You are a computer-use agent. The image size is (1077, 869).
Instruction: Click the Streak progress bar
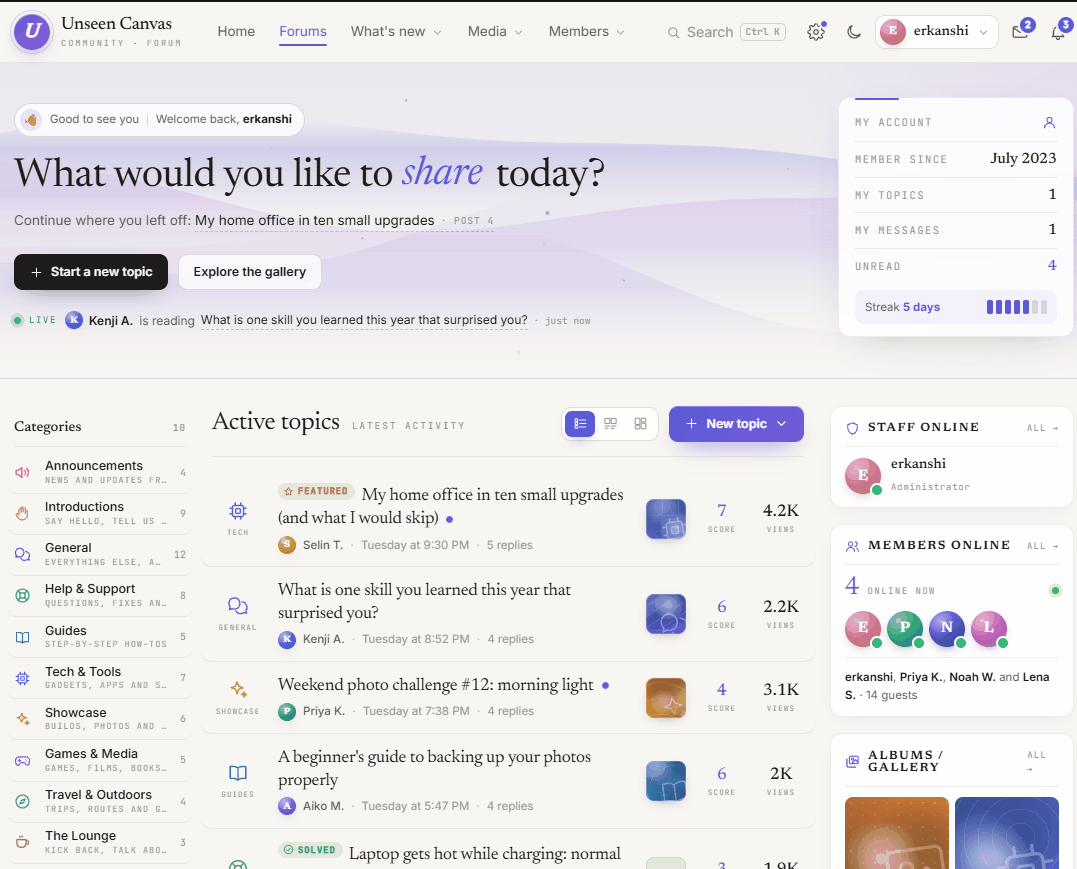tap(1017, 307)
